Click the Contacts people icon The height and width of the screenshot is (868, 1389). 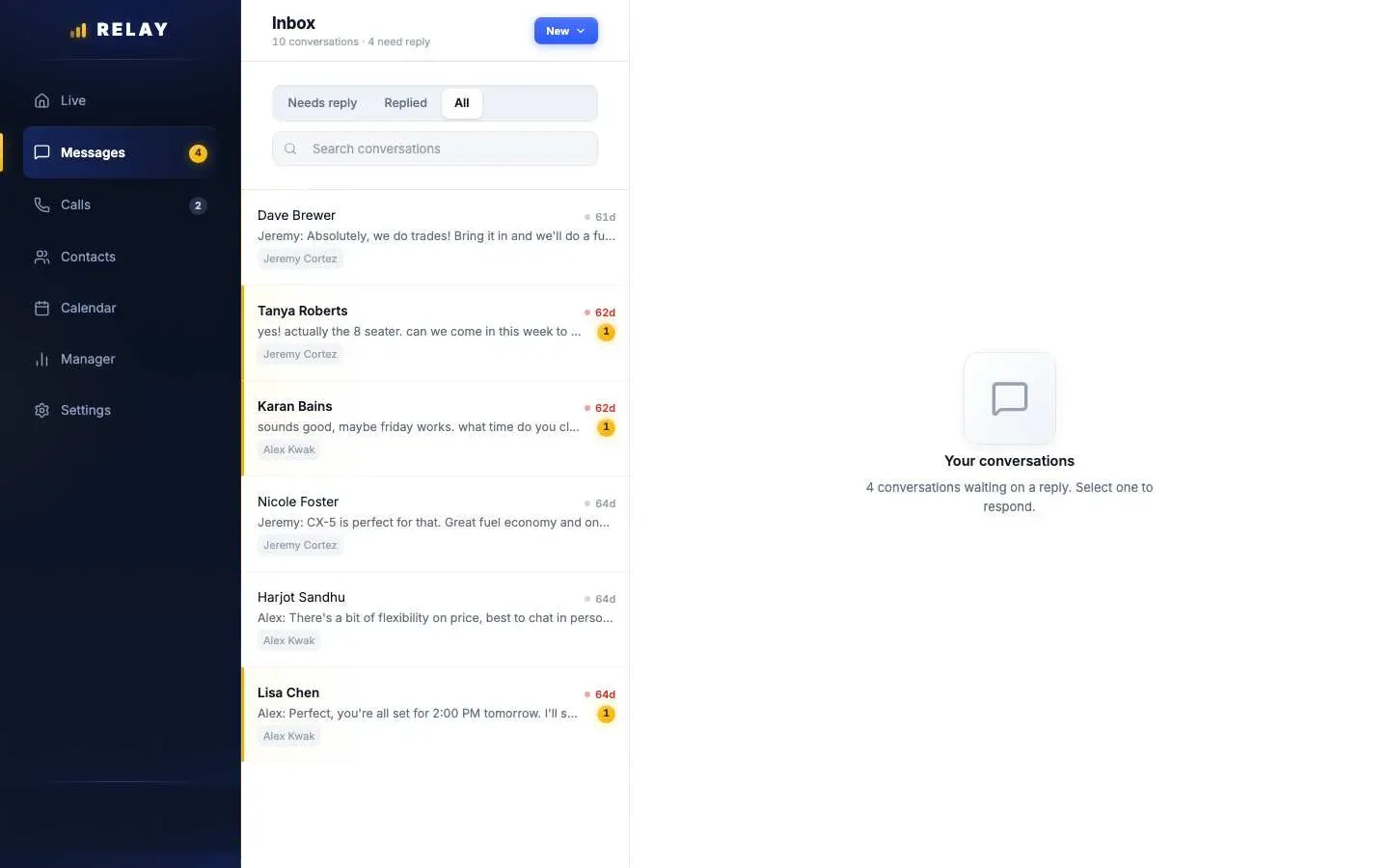41,257
